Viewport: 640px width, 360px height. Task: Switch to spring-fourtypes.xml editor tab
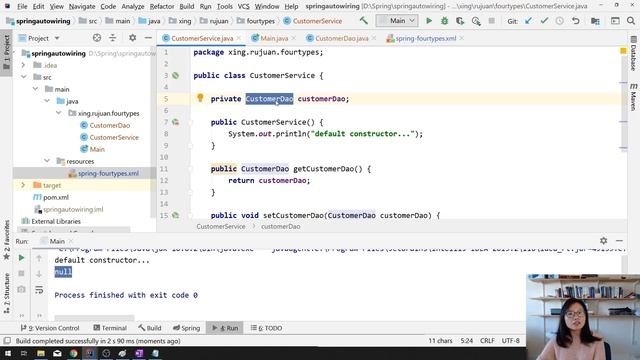(x=425, y=38)
